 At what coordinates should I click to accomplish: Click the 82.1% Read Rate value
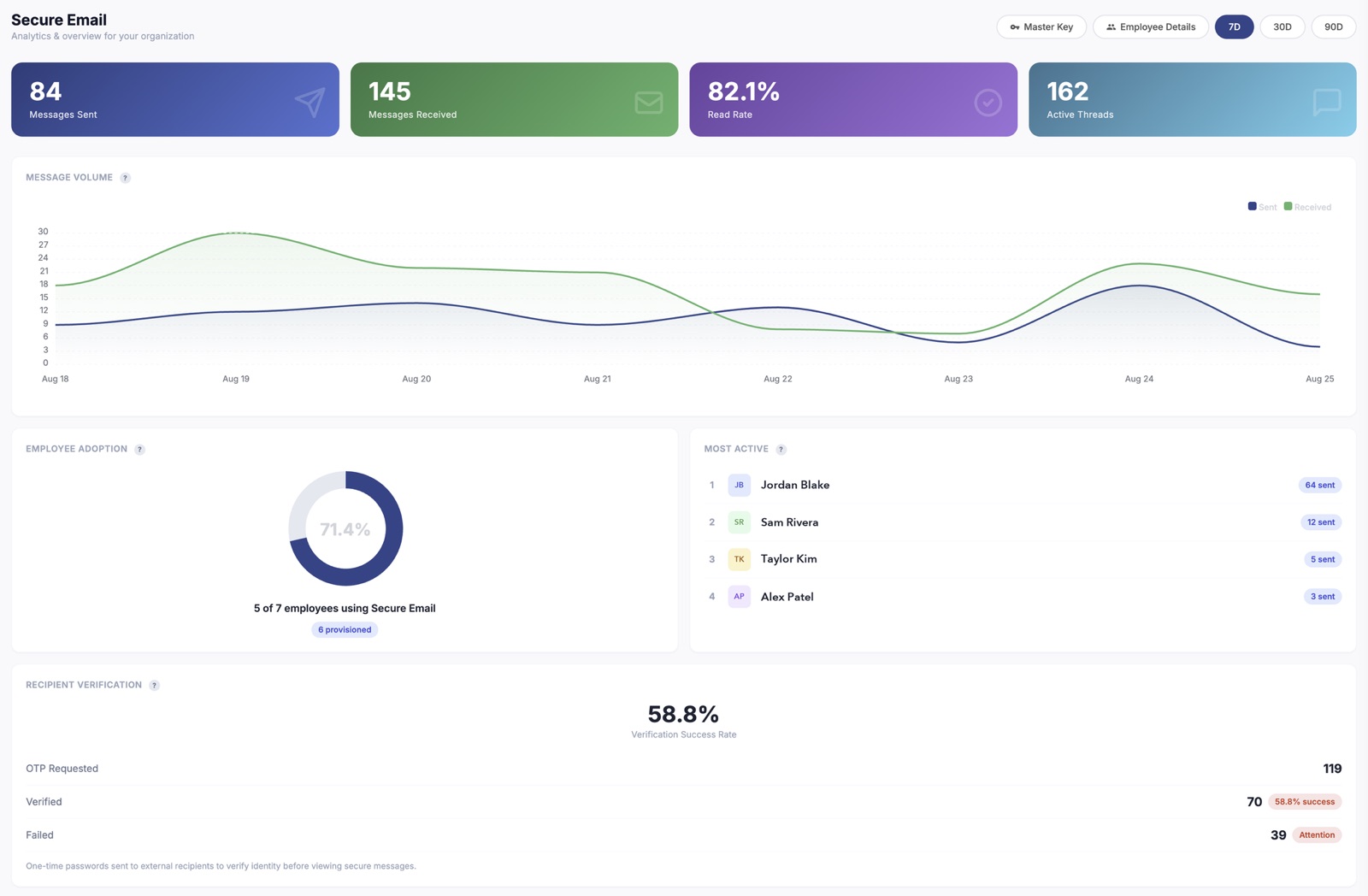743,91
